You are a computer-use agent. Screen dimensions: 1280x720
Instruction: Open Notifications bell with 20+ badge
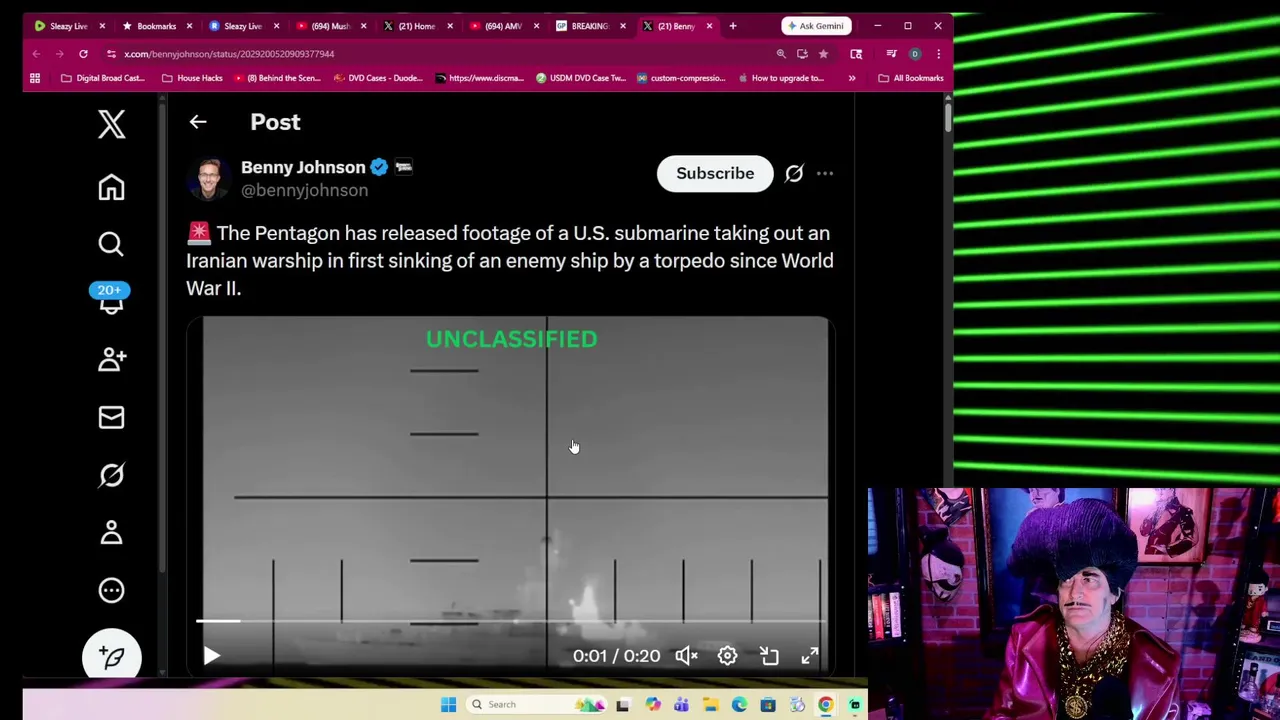tap(111, 300)
